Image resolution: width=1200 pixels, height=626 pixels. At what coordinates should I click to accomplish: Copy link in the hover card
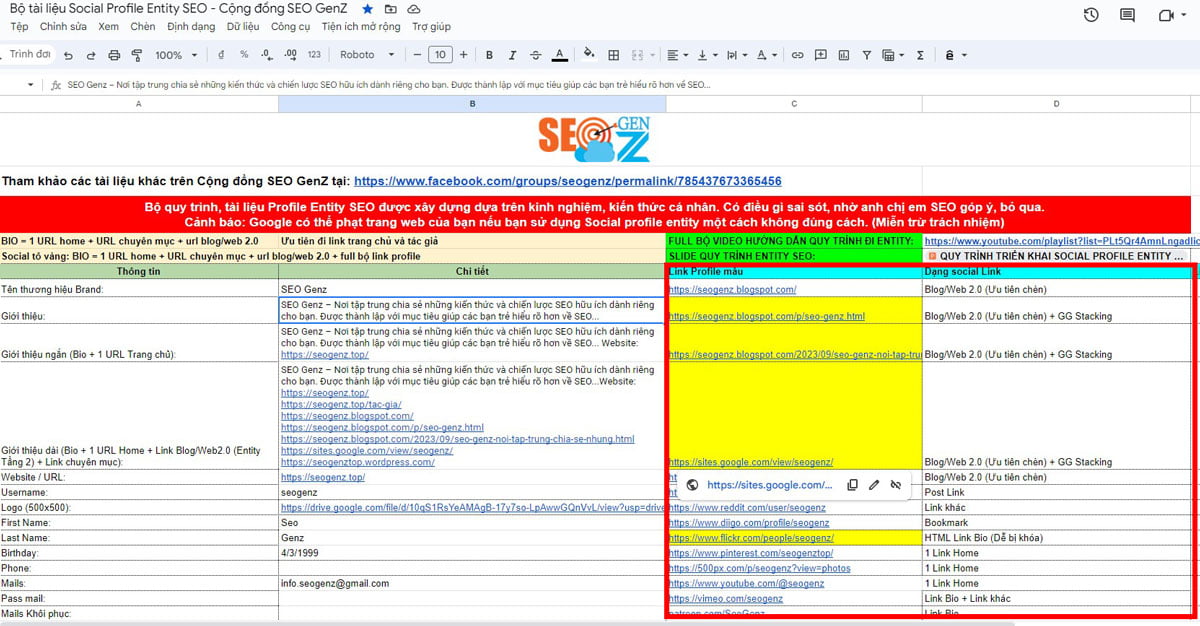(852, 485)
